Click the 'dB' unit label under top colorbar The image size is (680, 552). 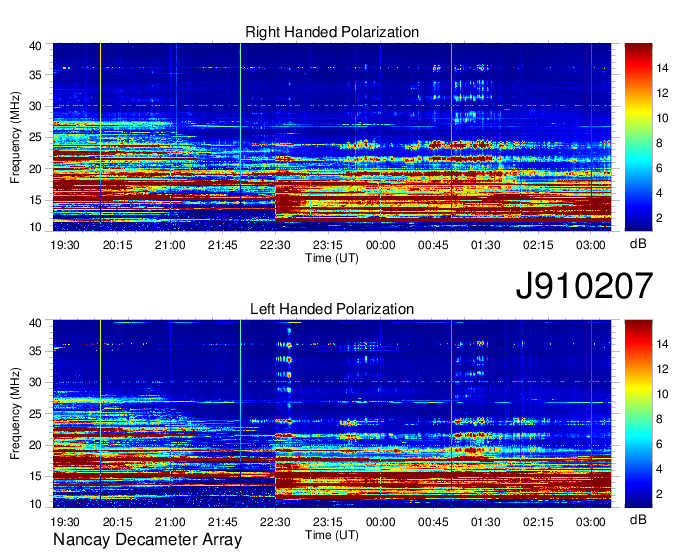pyautogui.click(x=638, y=244)
